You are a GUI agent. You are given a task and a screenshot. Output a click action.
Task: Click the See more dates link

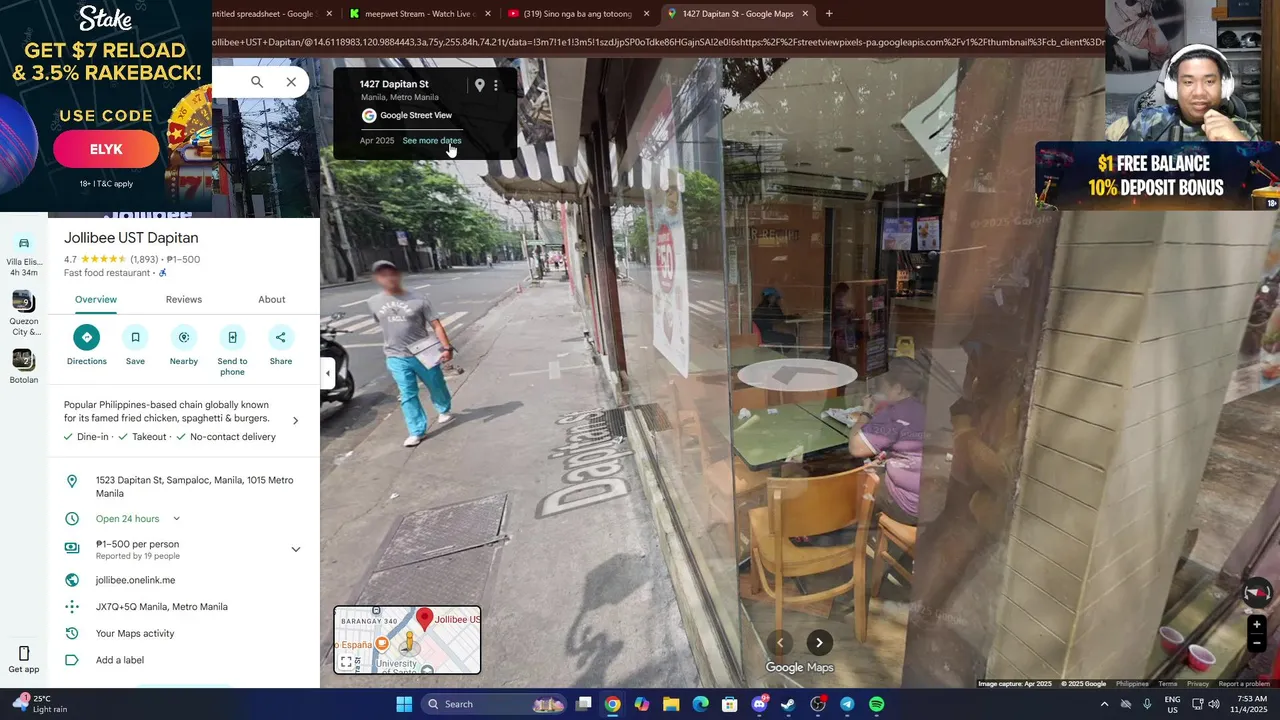coord(432,141)
